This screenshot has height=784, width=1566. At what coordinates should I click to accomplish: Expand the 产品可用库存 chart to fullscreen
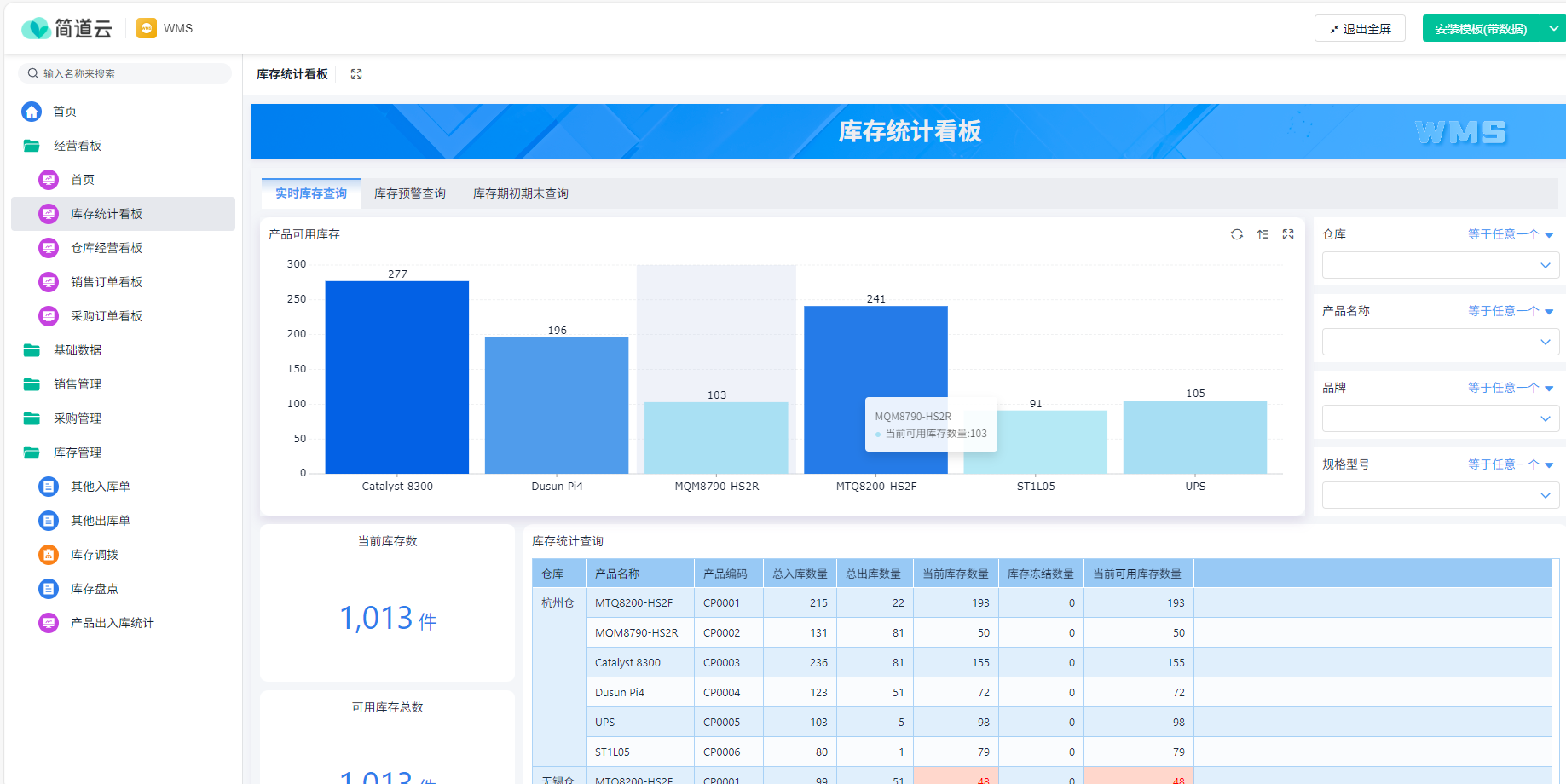point(1288,234)
